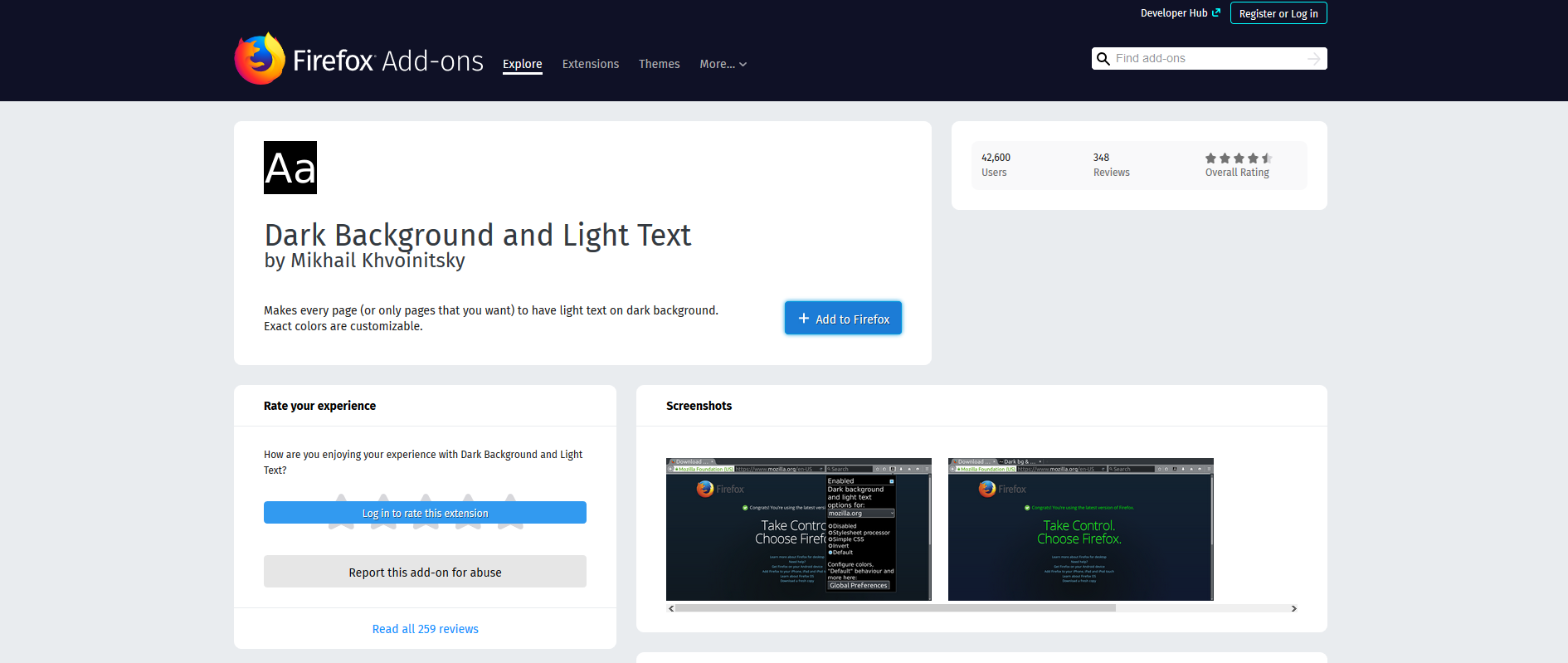This screenshot has width=1568, height=663.
Task: Click the screenshots horizontal scrollbar
Action: 896,608
